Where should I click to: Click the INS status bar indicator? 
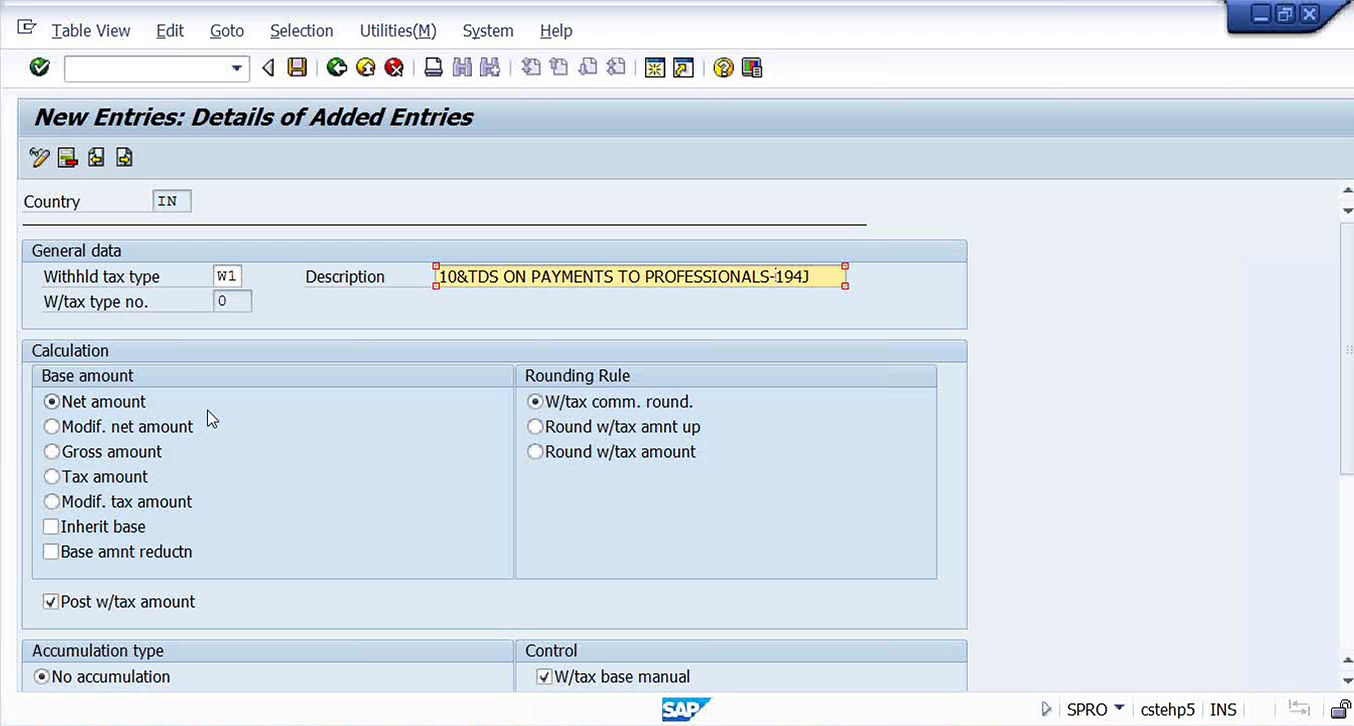pos(1223,709)
